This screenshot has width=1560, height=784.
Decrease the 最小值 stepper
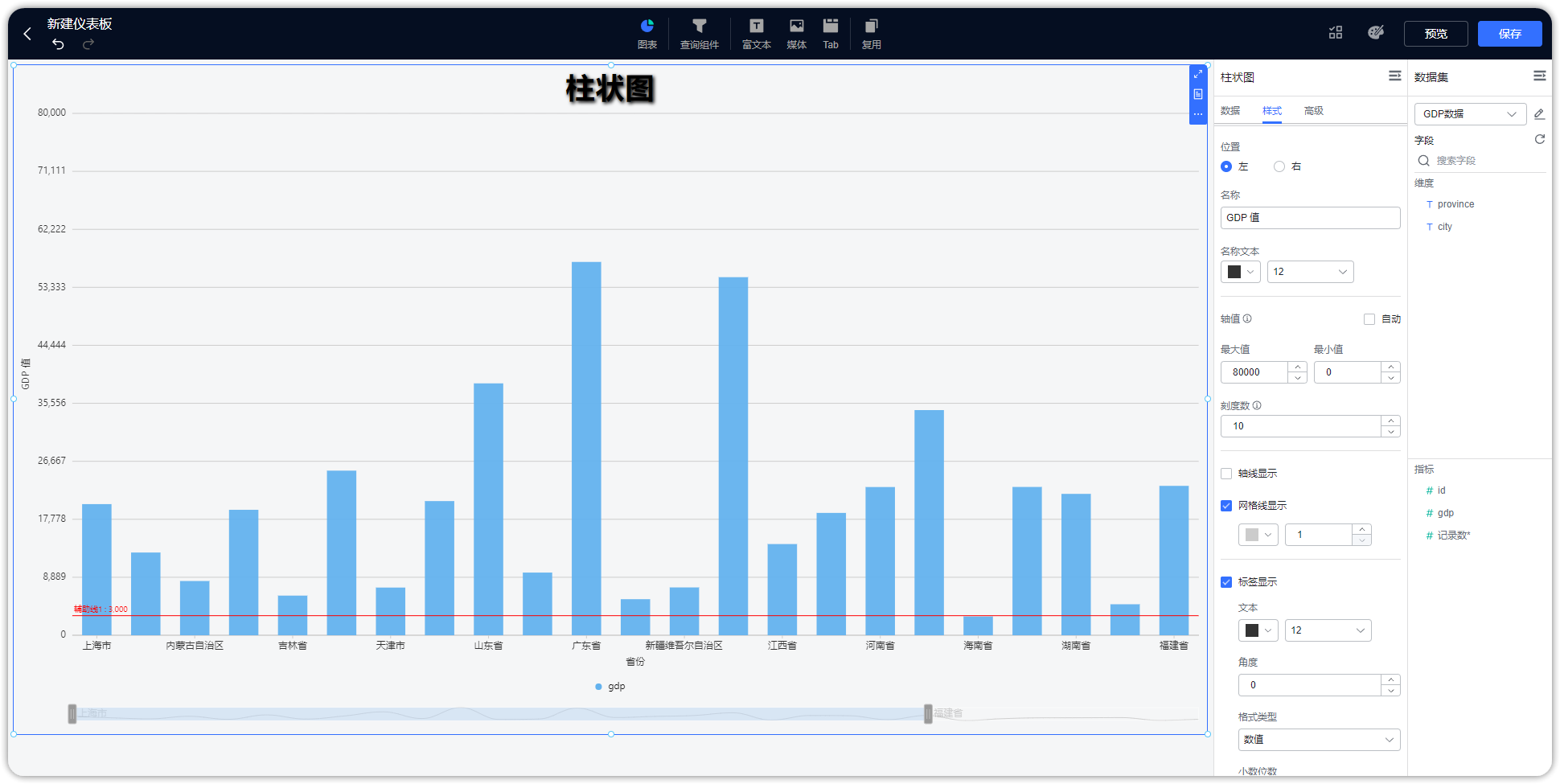[1390, 378]
